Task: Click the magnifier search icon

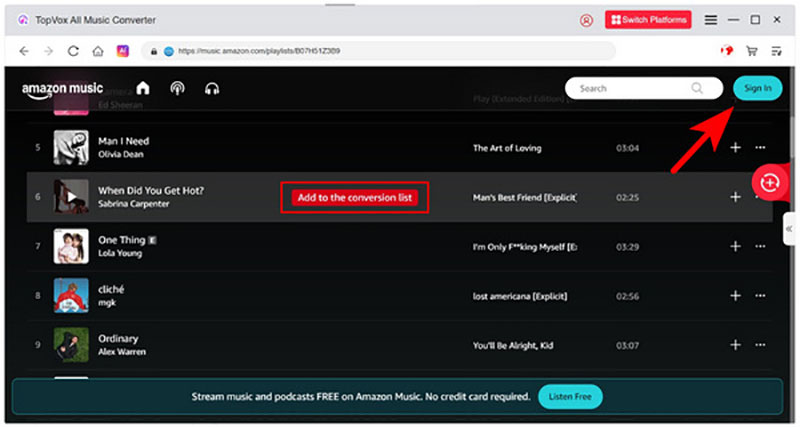Action: pos(697,88)
